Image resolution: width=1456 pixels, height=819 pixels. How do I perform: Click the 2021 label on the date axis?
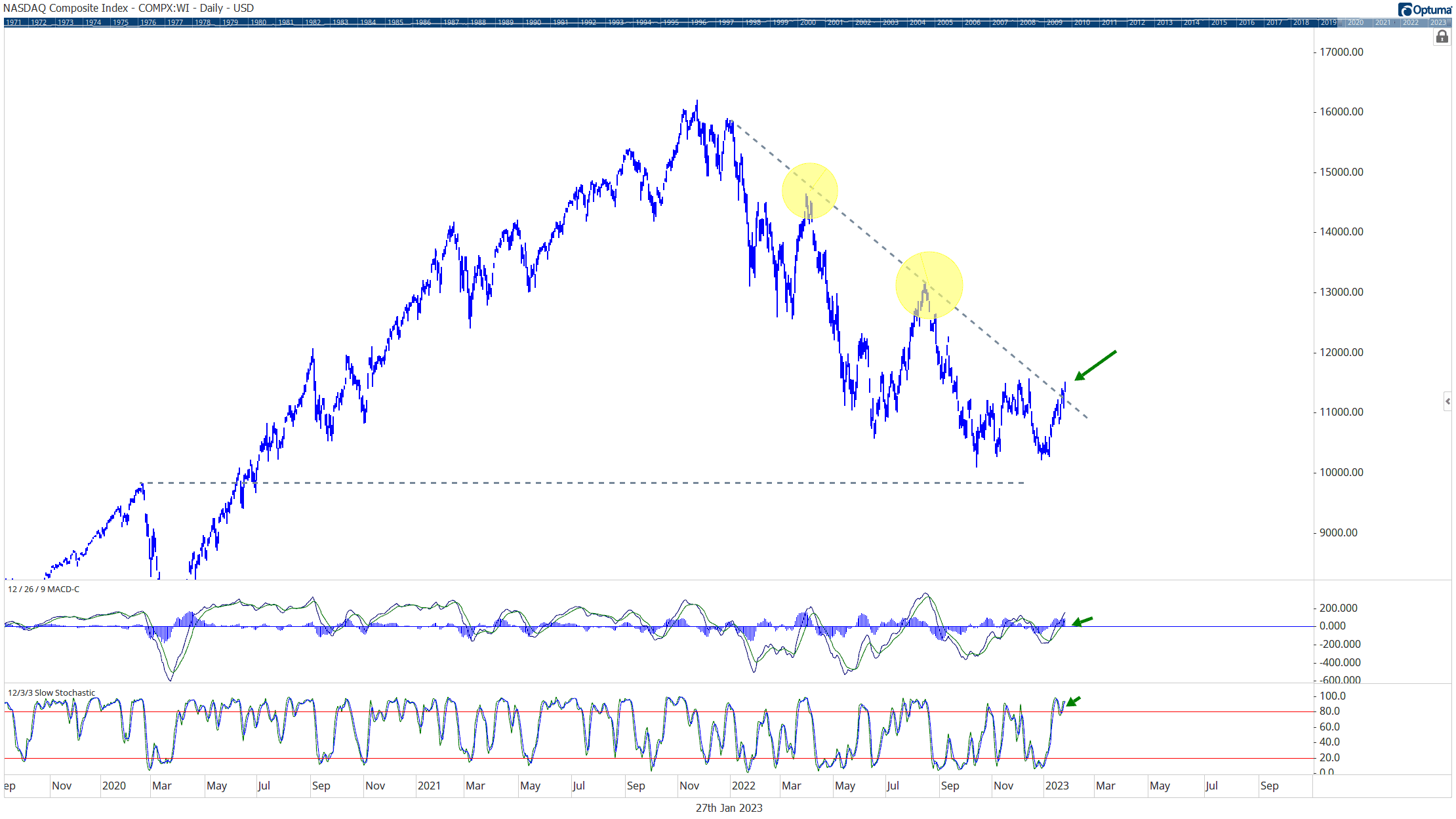click(x=429, y=786)
